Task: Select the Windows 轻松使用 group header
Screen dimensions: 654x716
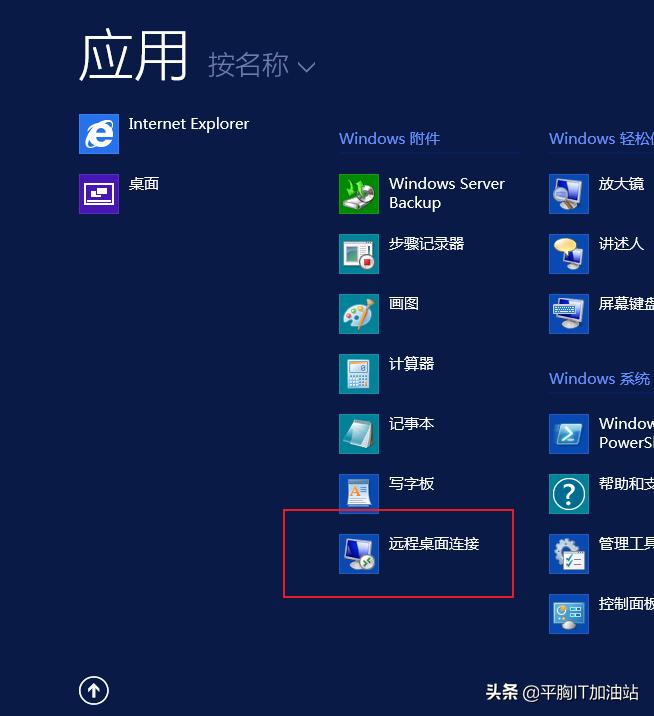Action: pos(601,138)
